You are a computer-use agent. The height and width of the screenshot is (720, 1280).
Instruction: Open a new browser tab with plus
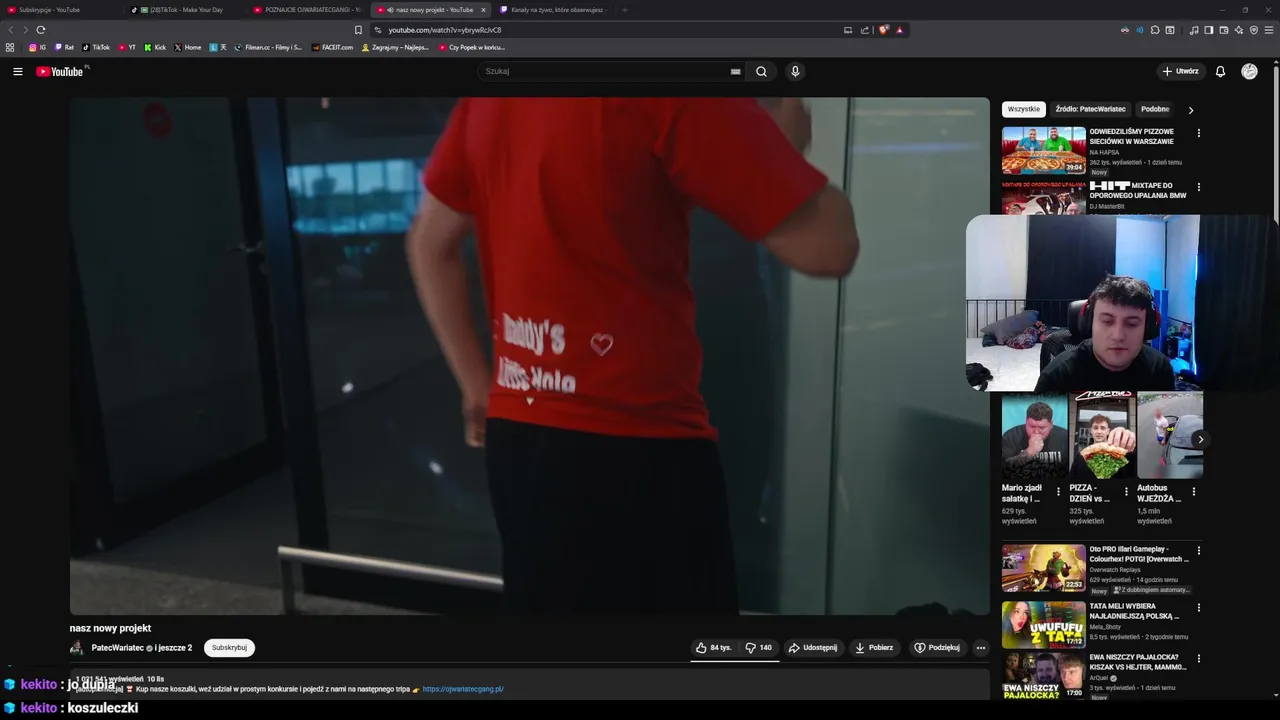(625, 10)
